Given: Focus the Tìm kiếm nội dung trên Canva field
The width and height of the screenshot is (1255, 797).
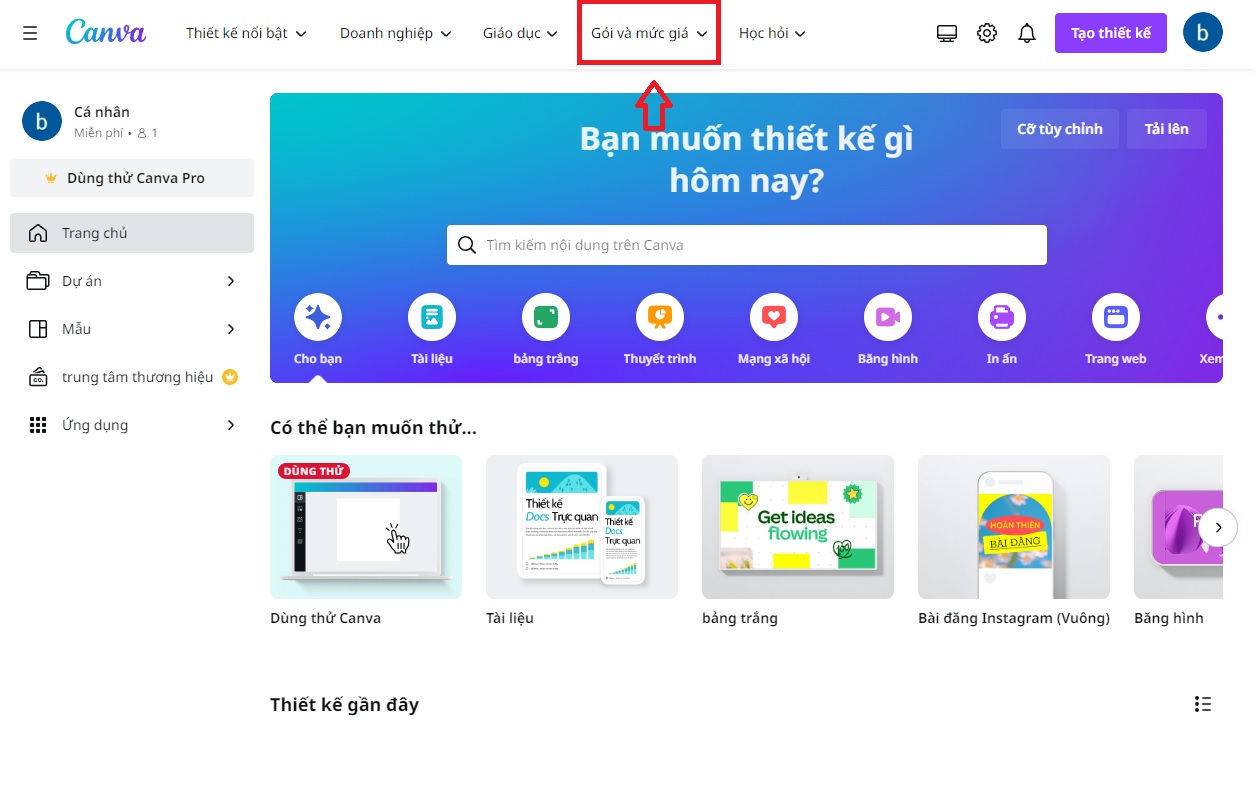Looking at the screenshot, I should (747, 245).
